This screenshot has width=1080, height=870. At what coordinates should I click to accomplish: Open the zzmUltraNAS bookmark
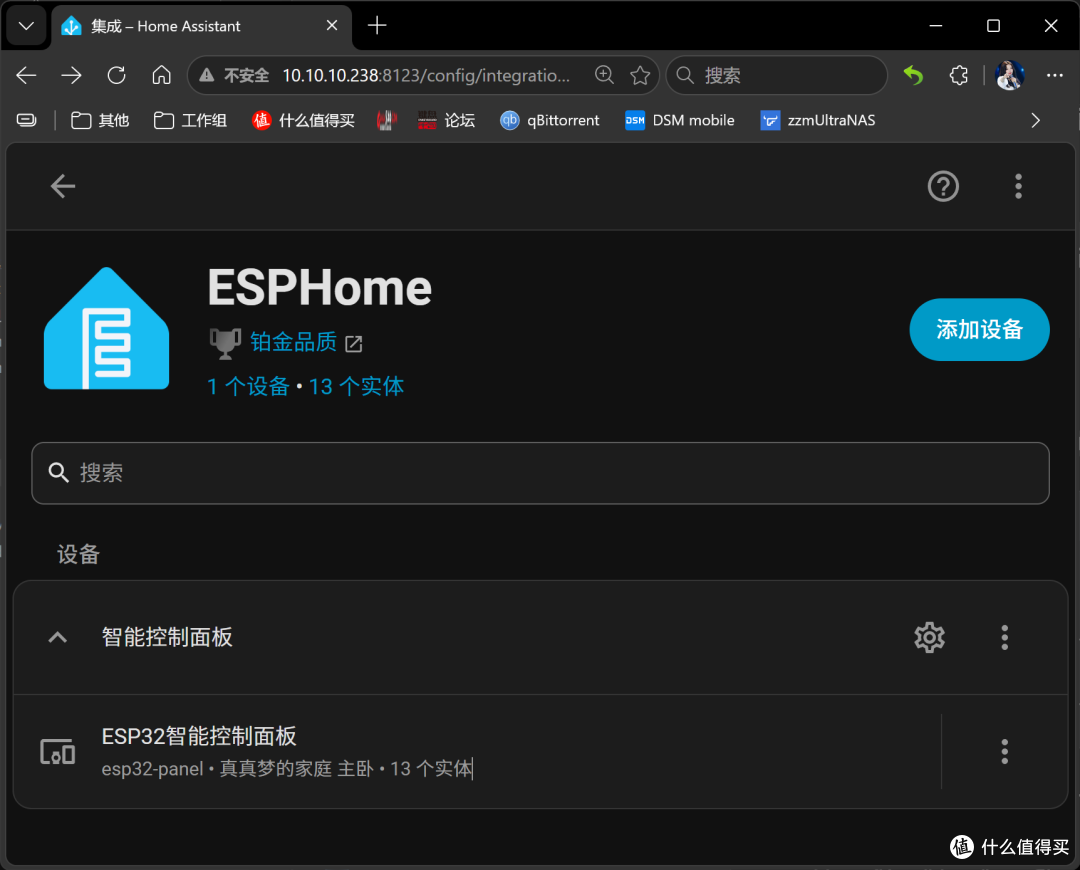[818, 121]
